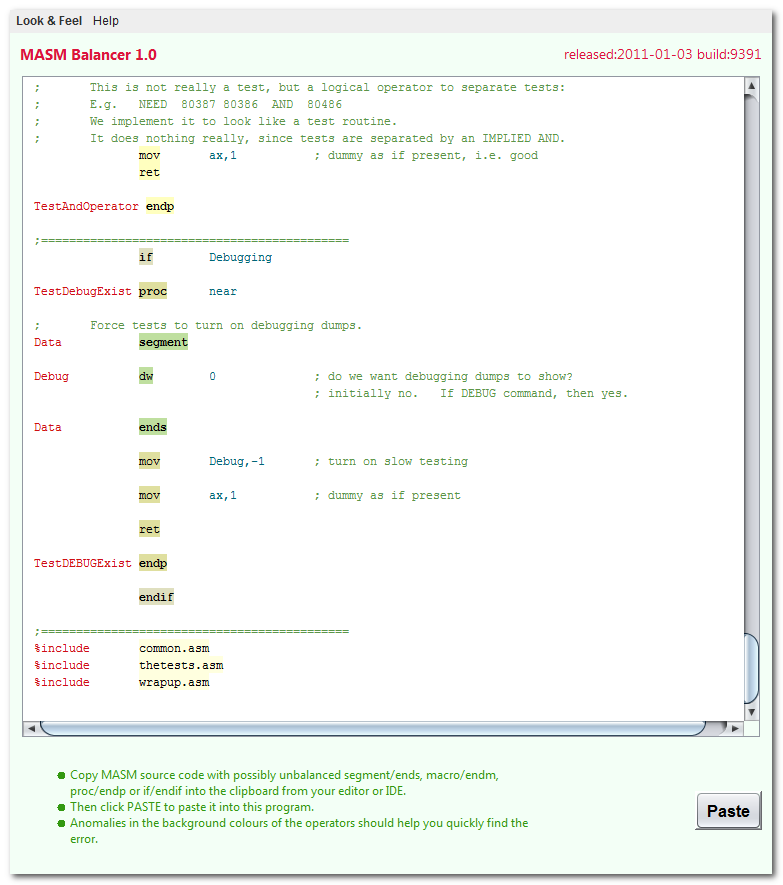
Task: Click the TestDebugExist label
Action: click(82, 291)
